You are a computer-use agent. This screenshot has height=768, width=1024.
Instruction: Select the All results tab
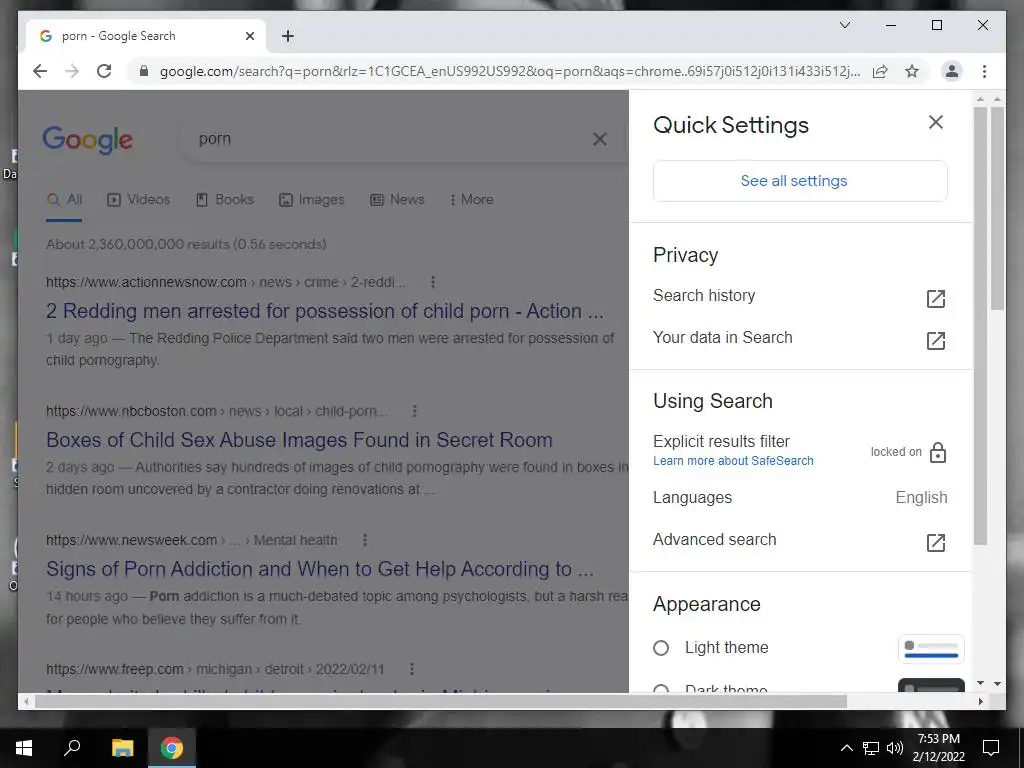tap(64, 200)
